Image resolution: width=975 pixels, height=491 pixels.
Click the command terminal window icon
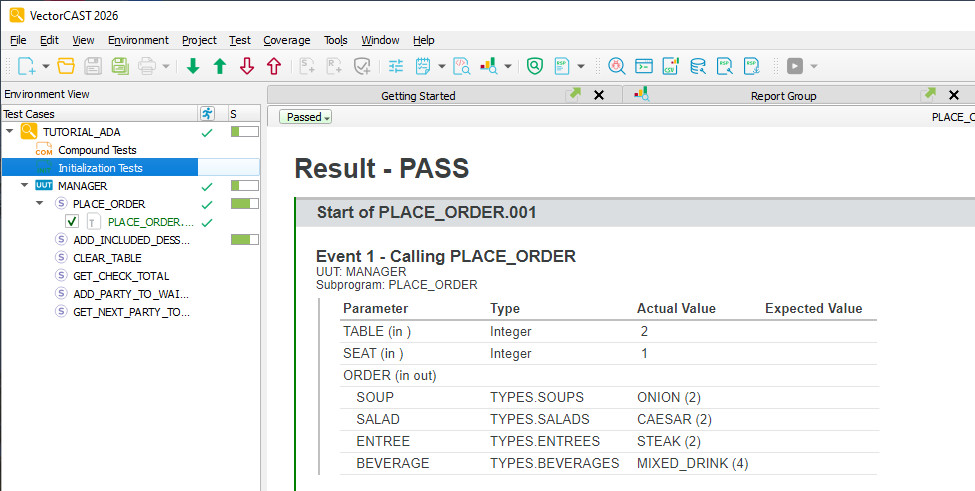[644, 66]
